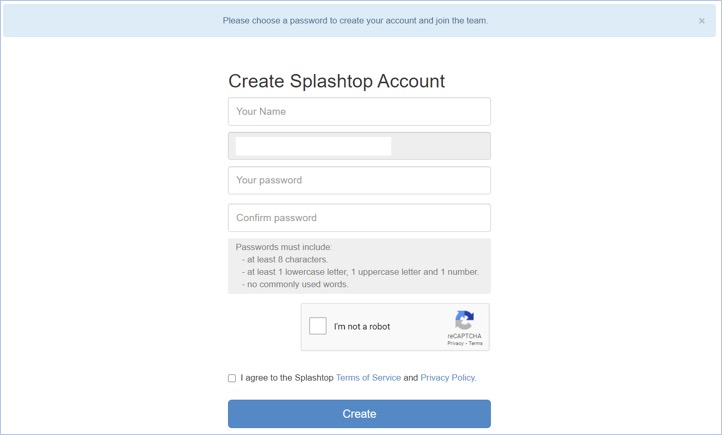
Task: Click the 'Please choose a password' banner message
Action: pos(355,21)
